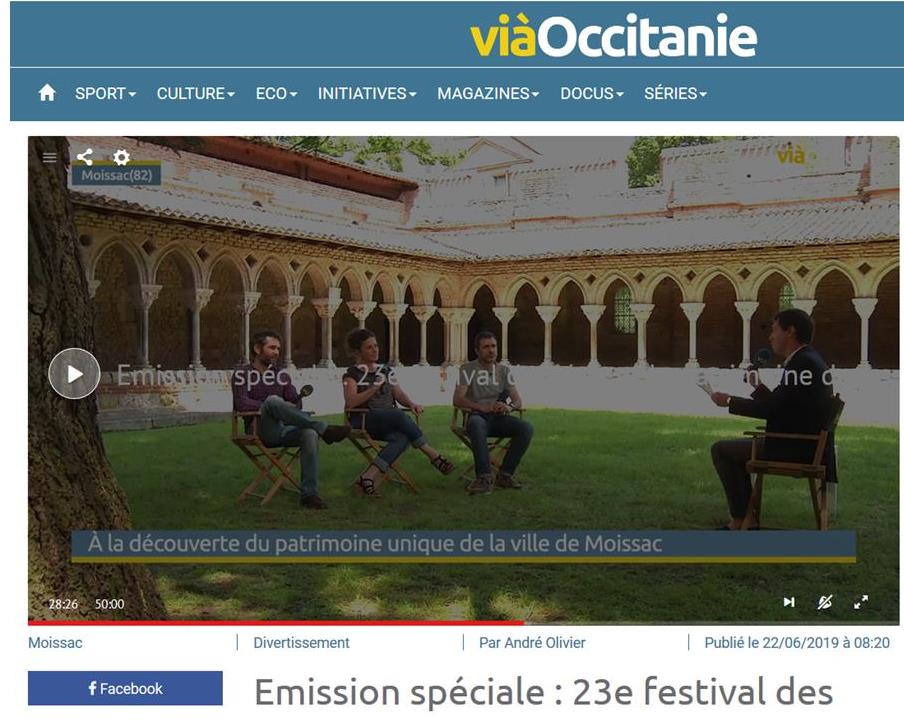Share the article on Facebook

click(x=125, y=688)
